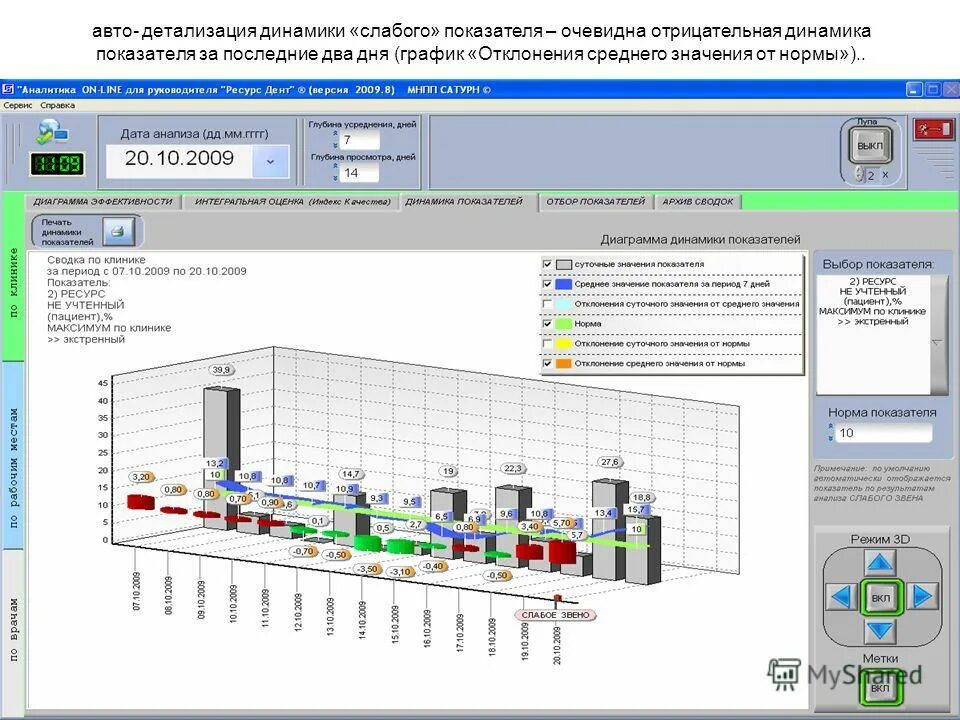Click the 3,20 deviation label

coord(141,477)
